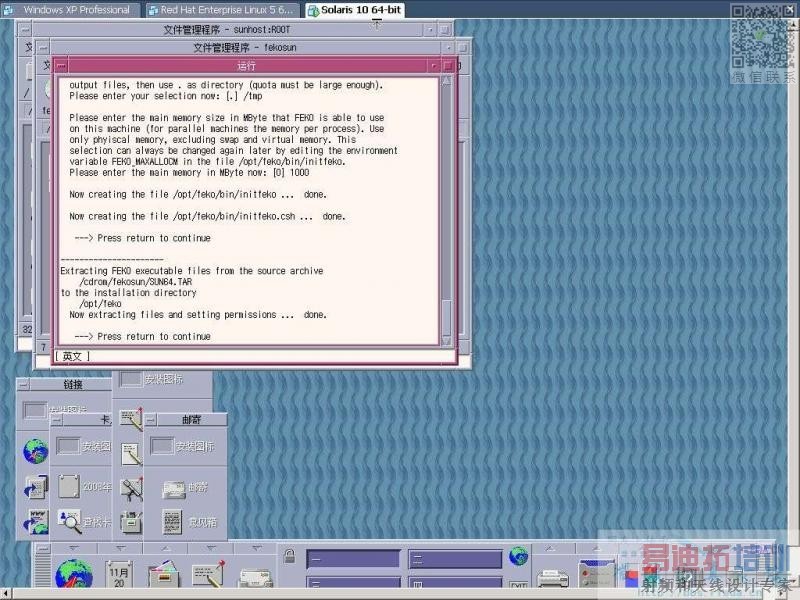Open the 链接 subpanel window menu button
800x600 pixels.
(x=24, y=384)
